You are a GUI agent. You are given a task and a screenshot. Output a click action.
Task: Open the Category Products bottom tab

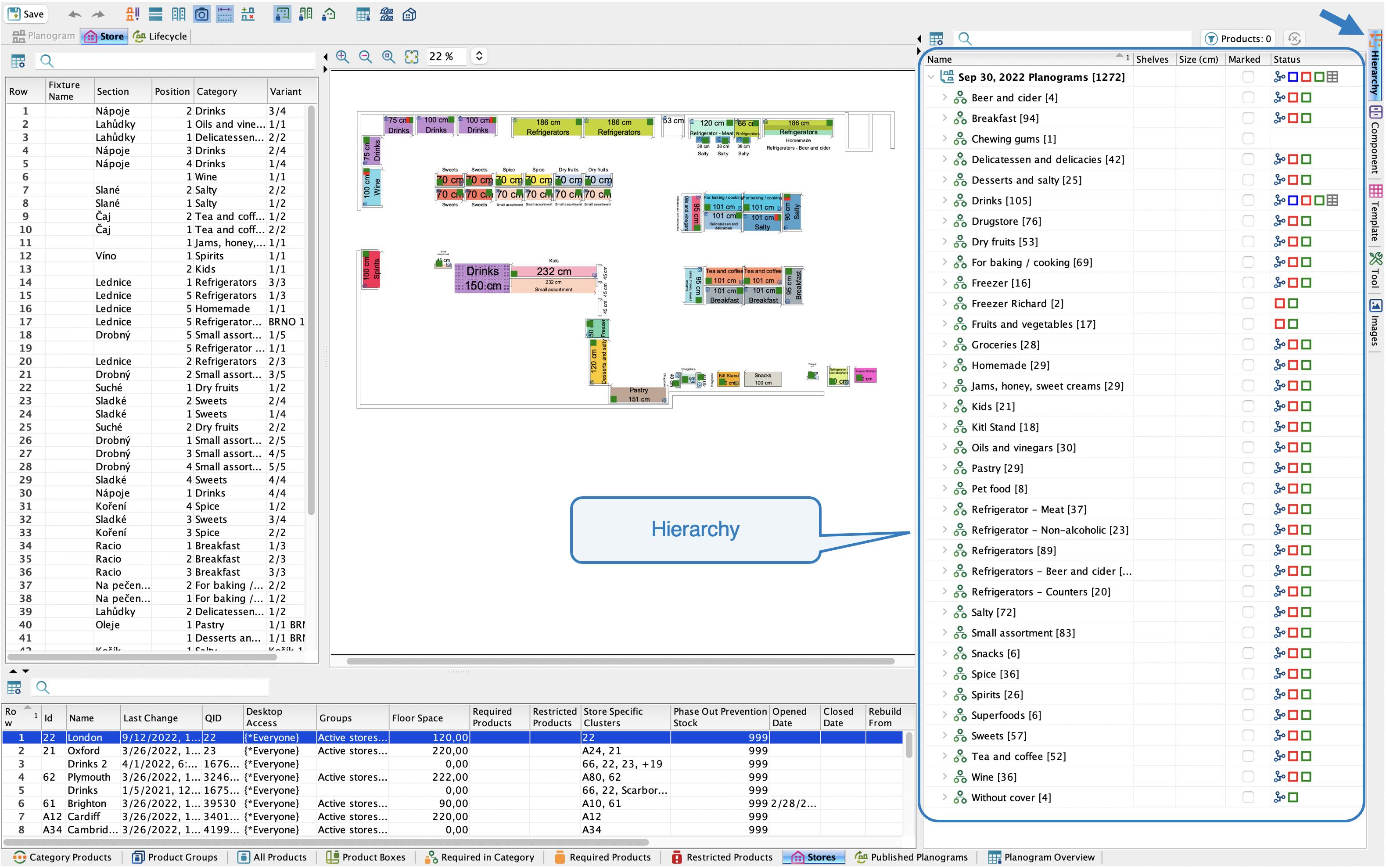point(62,857)
